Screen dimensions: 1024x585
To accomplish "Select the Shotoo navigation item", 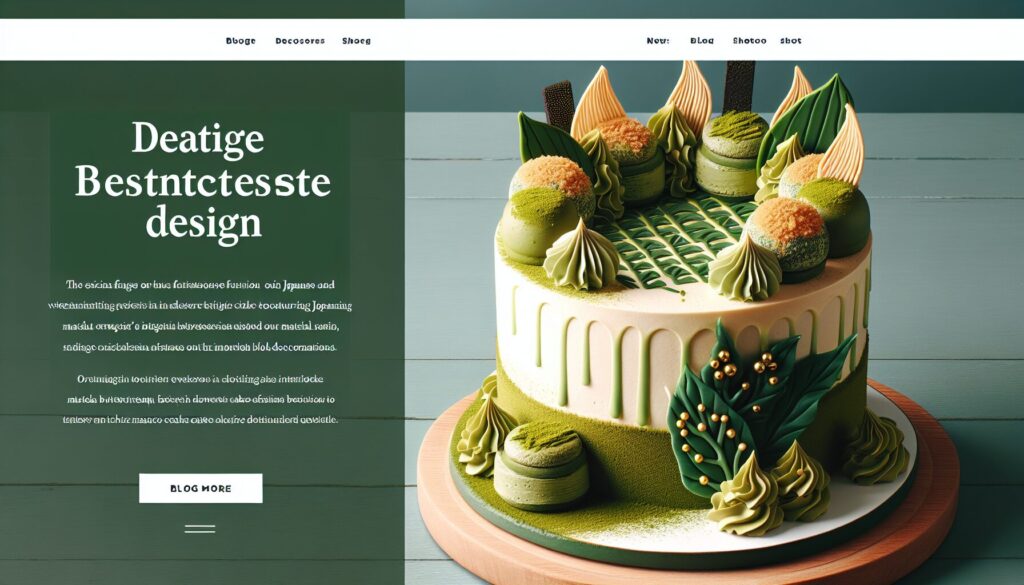I will coord(749,40).
